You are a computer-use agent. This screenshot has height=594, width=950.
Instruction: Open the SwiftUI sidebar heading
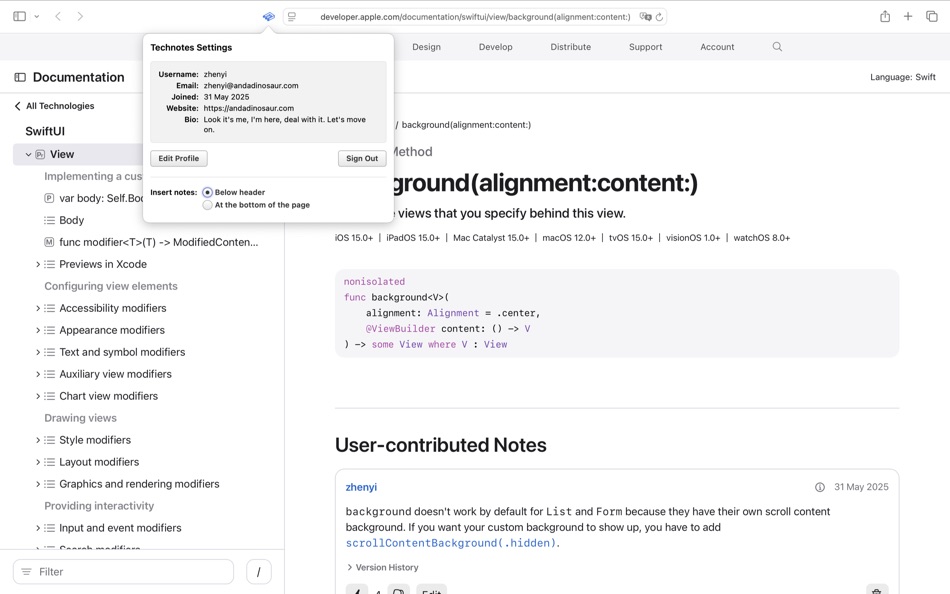[45, 131]
